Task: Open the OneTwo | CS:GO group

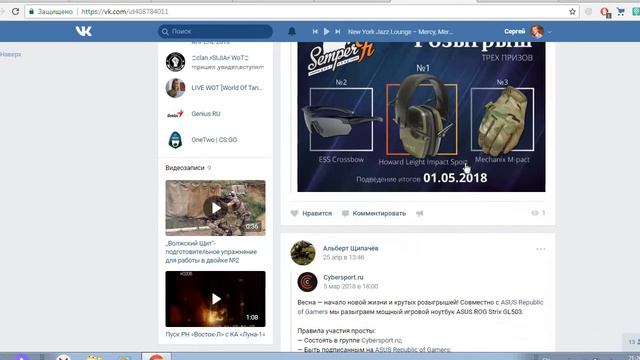Action: pyautogui.click(x=214, y=140)
